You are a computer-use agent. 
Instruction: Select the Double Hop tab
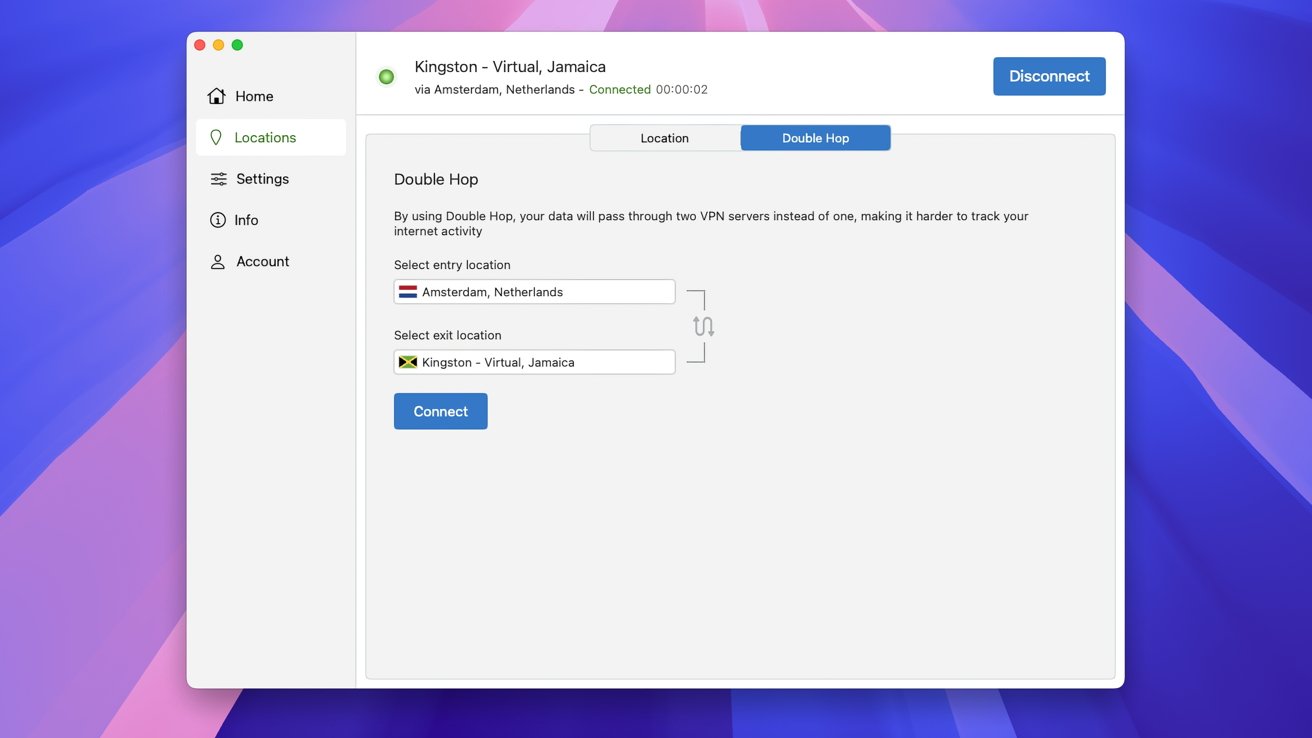(x=815, y=138)
